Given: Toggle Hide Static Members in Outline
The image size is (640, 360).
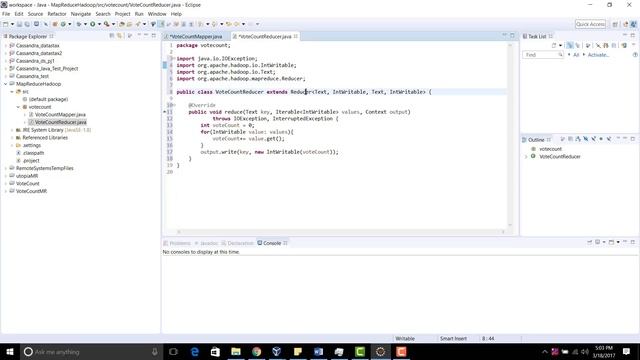Looking at the screenshot, I should click(x=593, y=139).
